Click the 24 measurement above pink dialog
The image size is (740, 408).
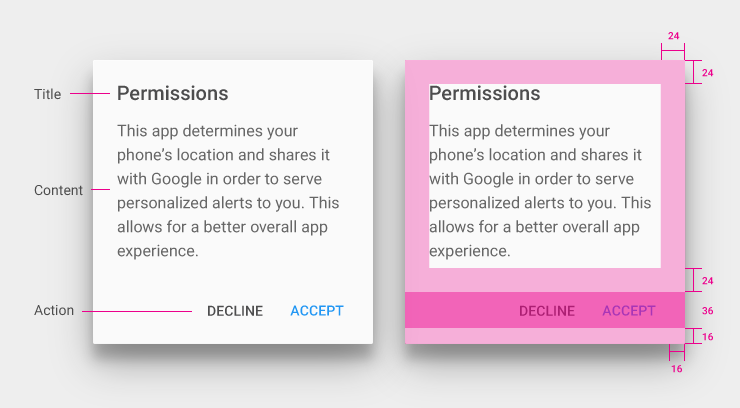[x=673, y=36]
